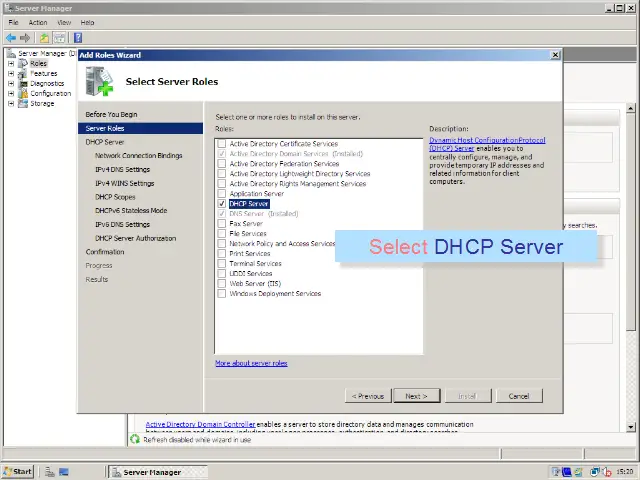Select the Confirmation wizard step
Image resolution: width=640 pixels, height=480 pixels.
point(105,252)
